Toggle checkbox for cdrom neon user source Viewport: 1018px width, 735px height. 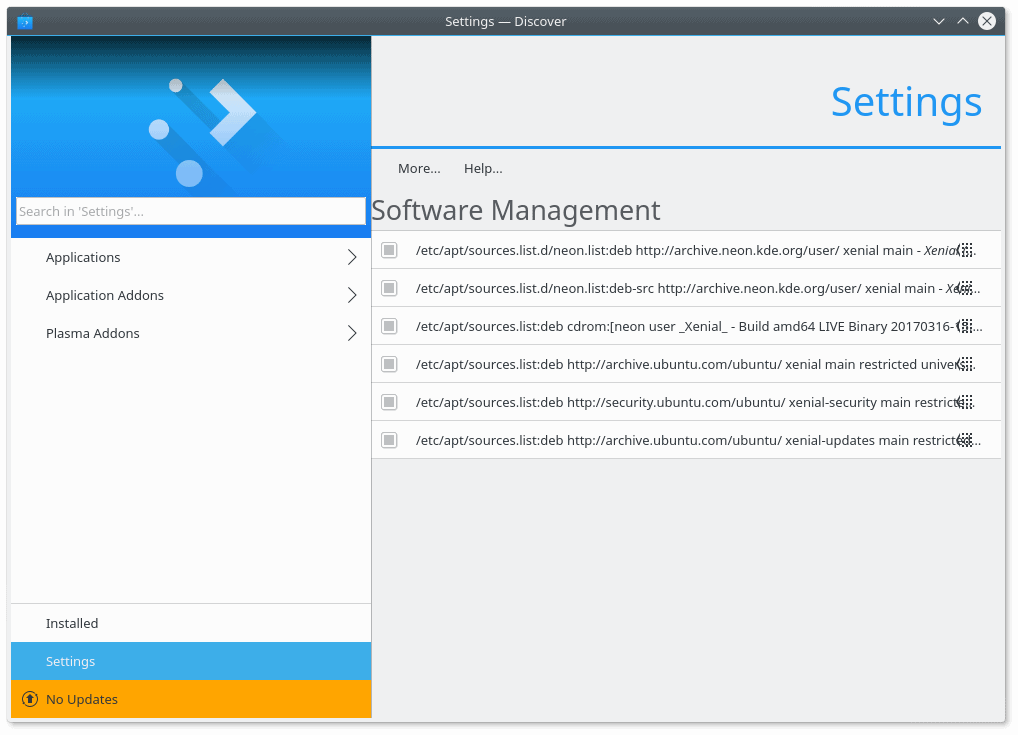click(391, 328)
